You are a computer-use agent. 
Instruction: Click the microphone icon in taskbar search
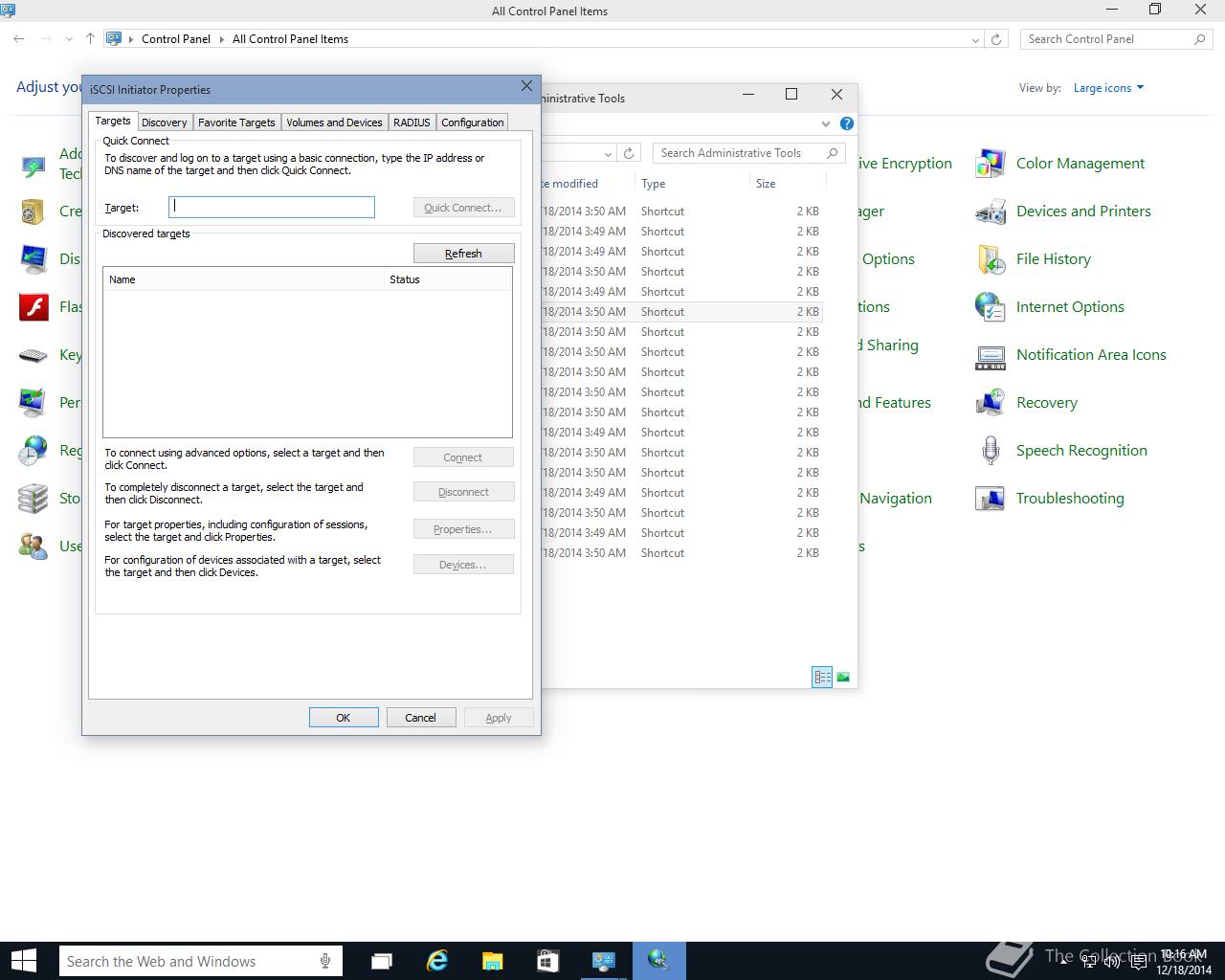tap(325, 961)
